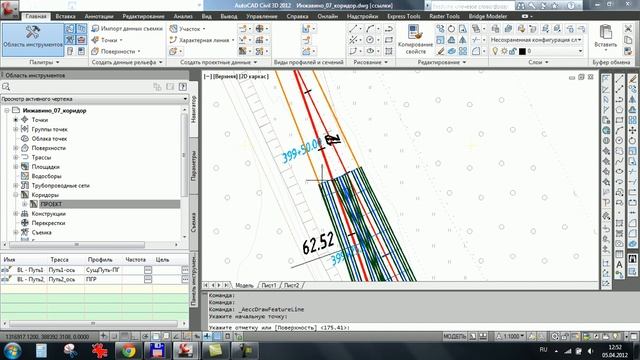Select Точки in the toolspace tree

[40, 120]
